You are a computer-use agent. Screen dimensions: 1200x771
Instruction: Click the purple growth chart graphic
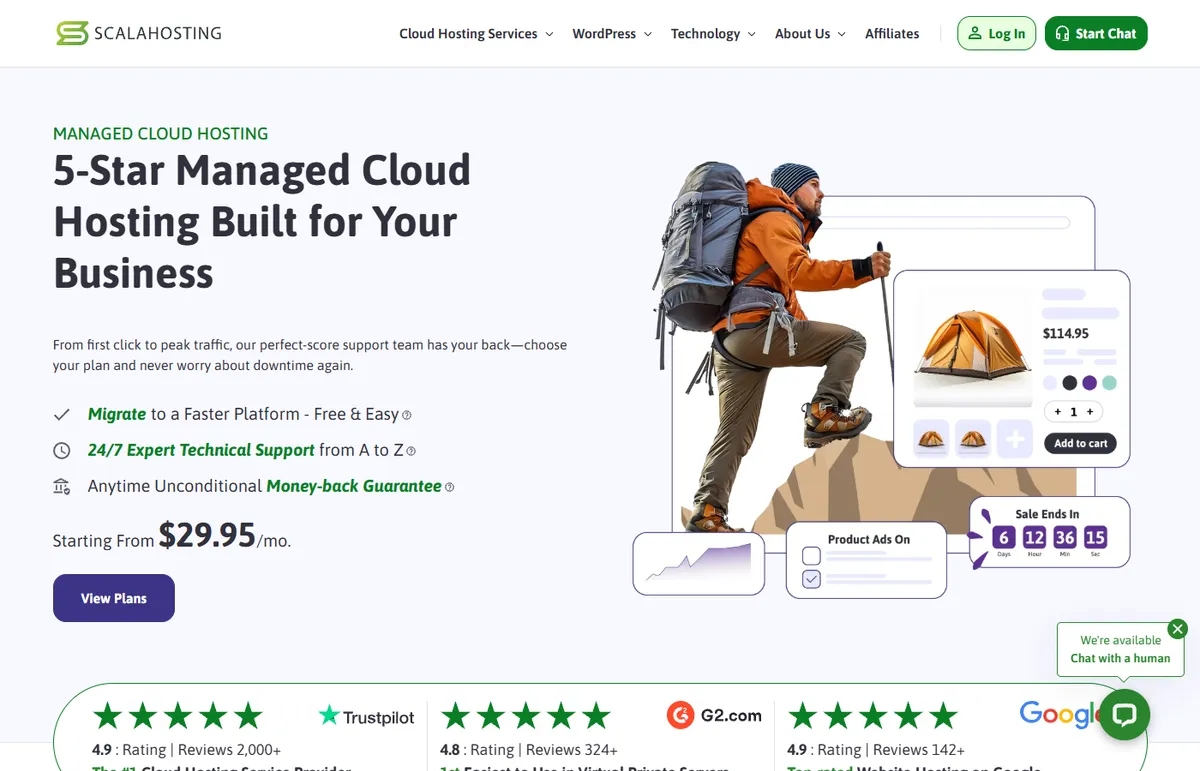[x=699, y=563]
